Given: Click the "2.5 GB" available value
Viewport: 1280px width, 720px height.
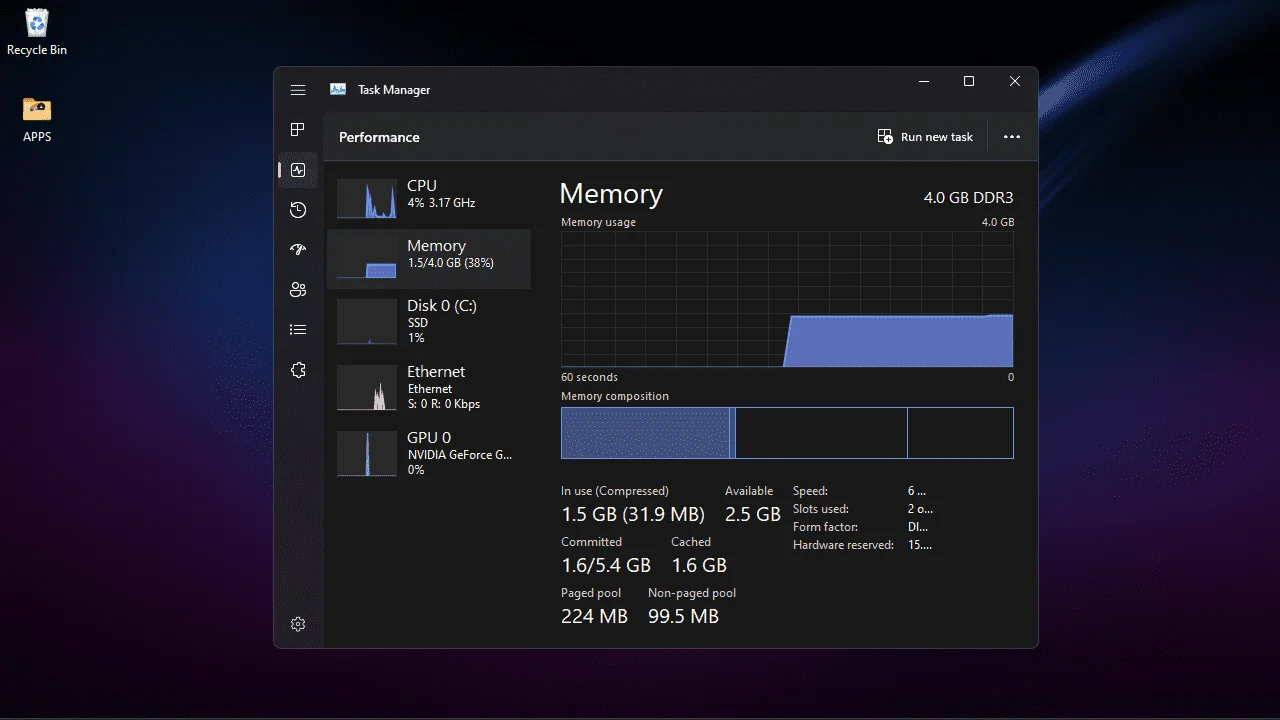Looking at the screenshot, I should (x=753, y=514).
